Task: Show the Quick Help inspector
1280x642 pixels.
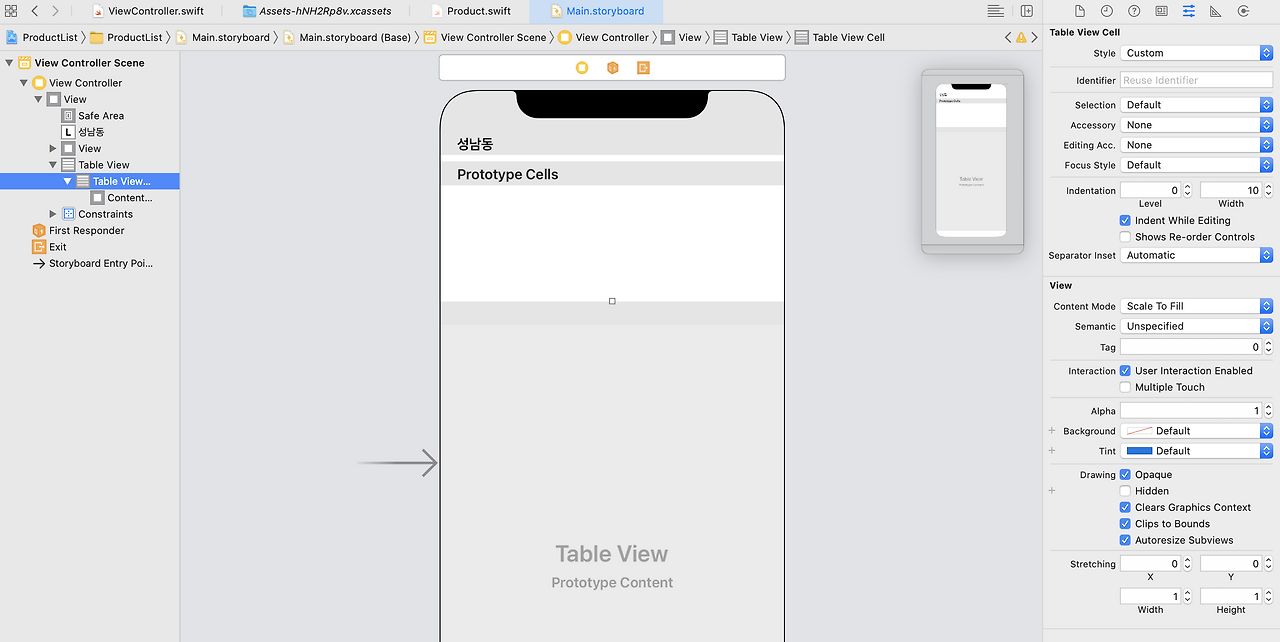Action: coord(1134,11)
